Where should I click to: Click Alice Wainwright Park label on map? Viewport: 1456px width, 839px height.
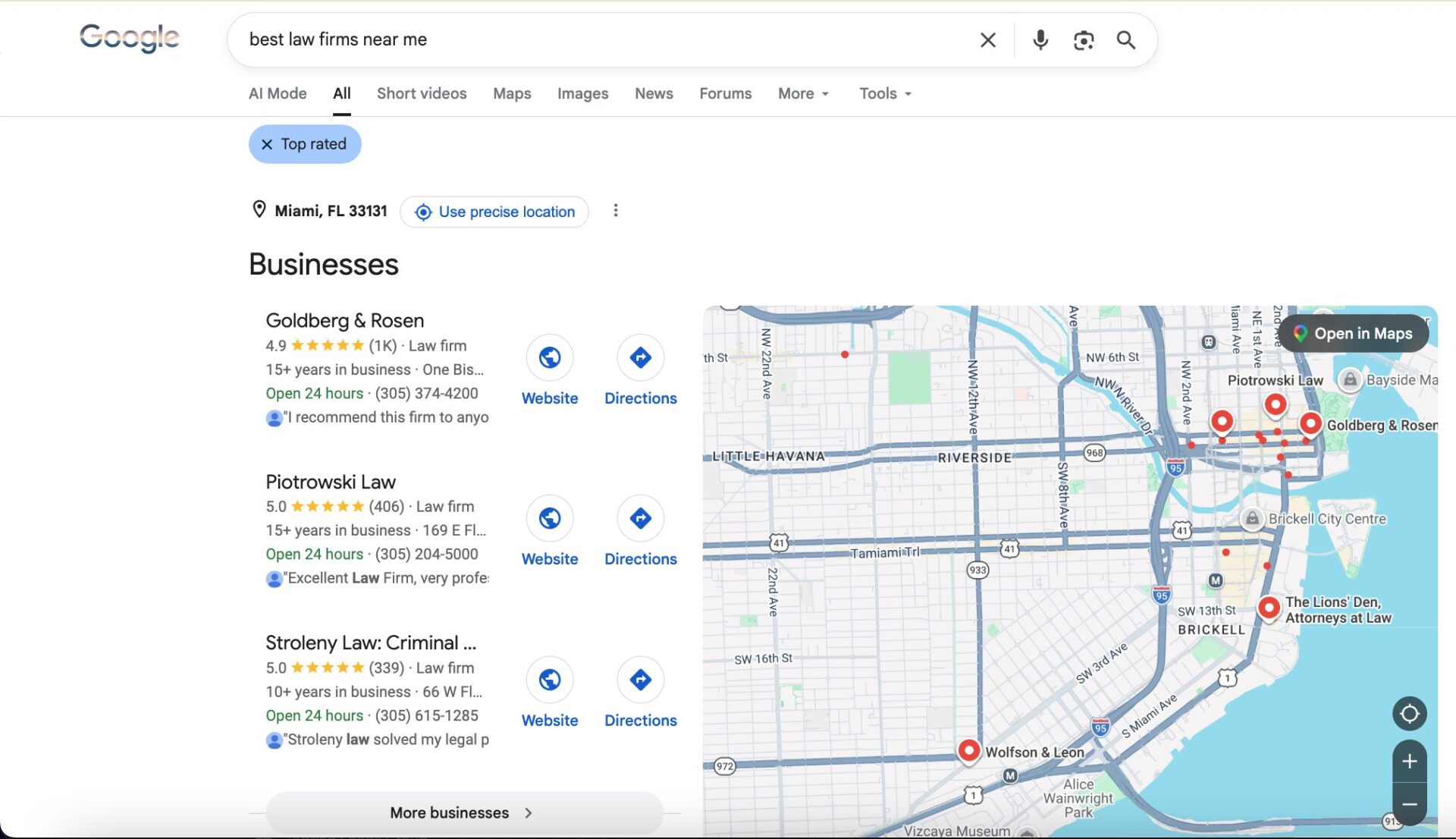pos(1078,798)
